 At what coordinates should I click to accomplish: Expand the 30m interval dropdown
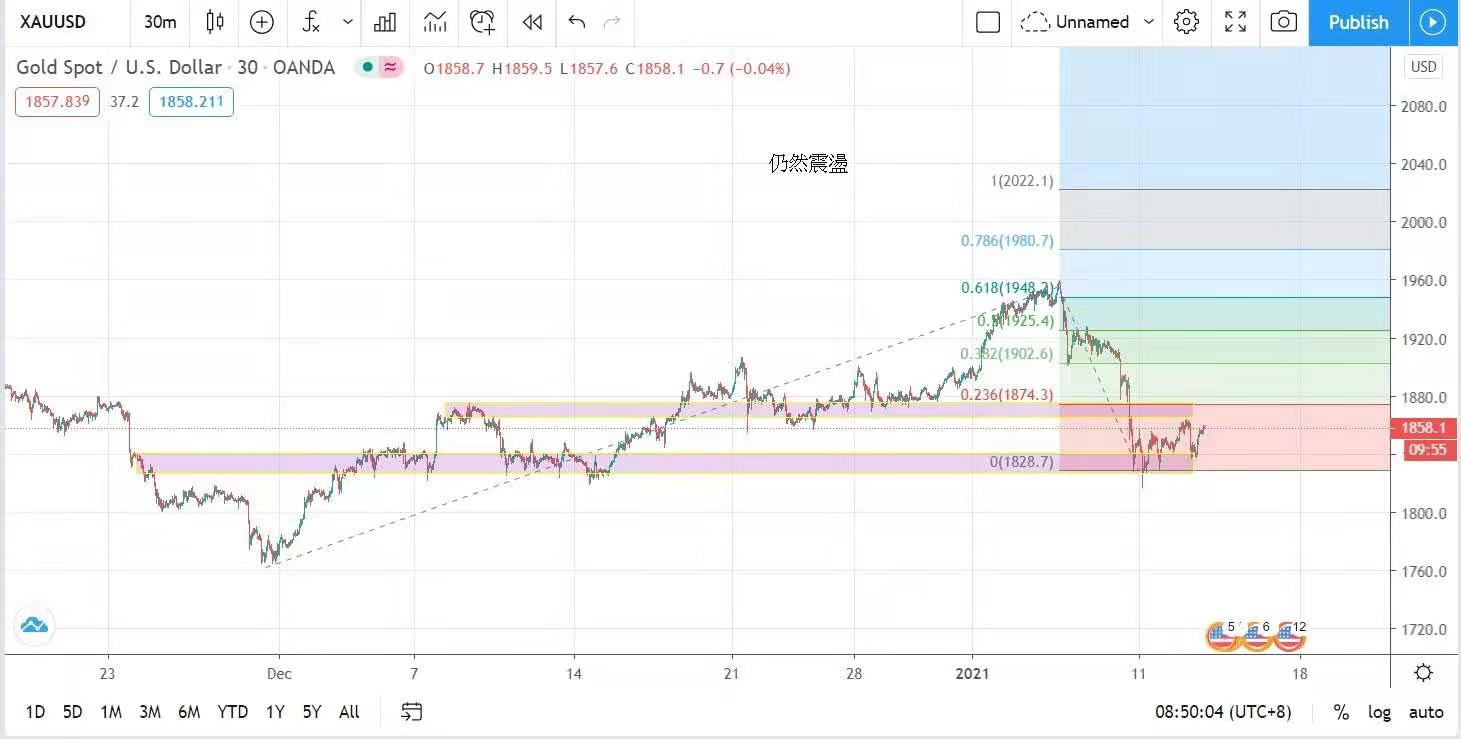pyautogui.click(x=160, y=22)
